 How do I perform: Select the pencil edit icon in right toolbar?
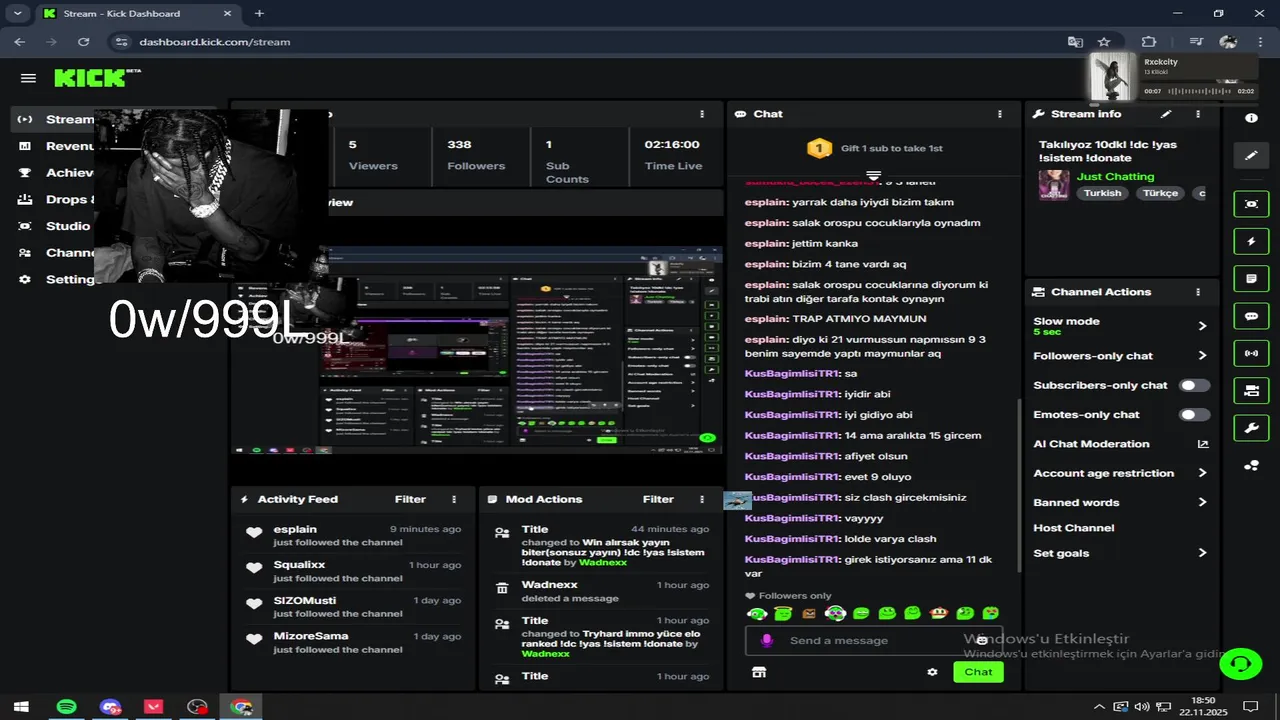1251,155
